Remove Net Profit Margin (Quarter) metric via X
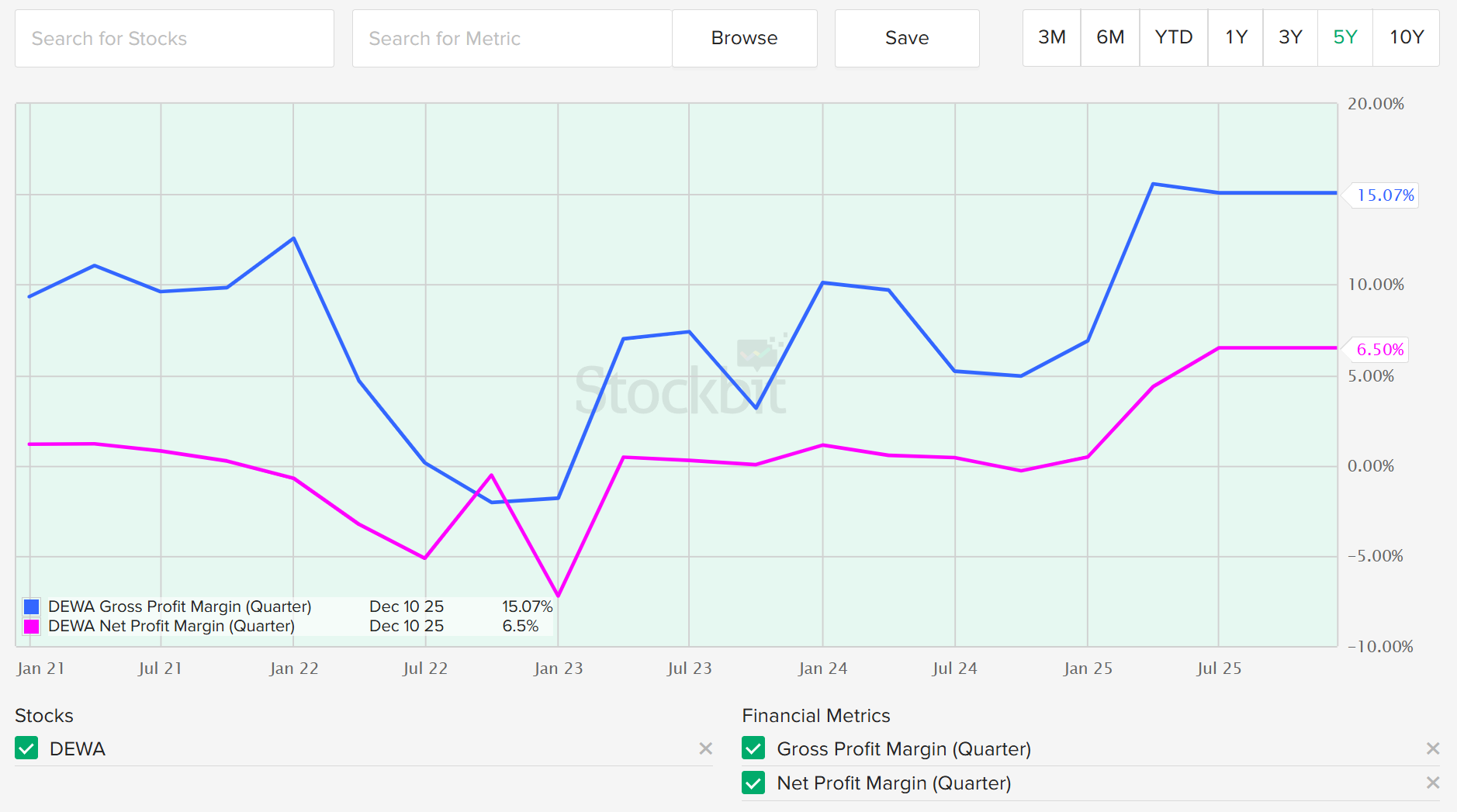Screen dimensions: 1457x812 pyautogui.click(x=1432, y=783)
